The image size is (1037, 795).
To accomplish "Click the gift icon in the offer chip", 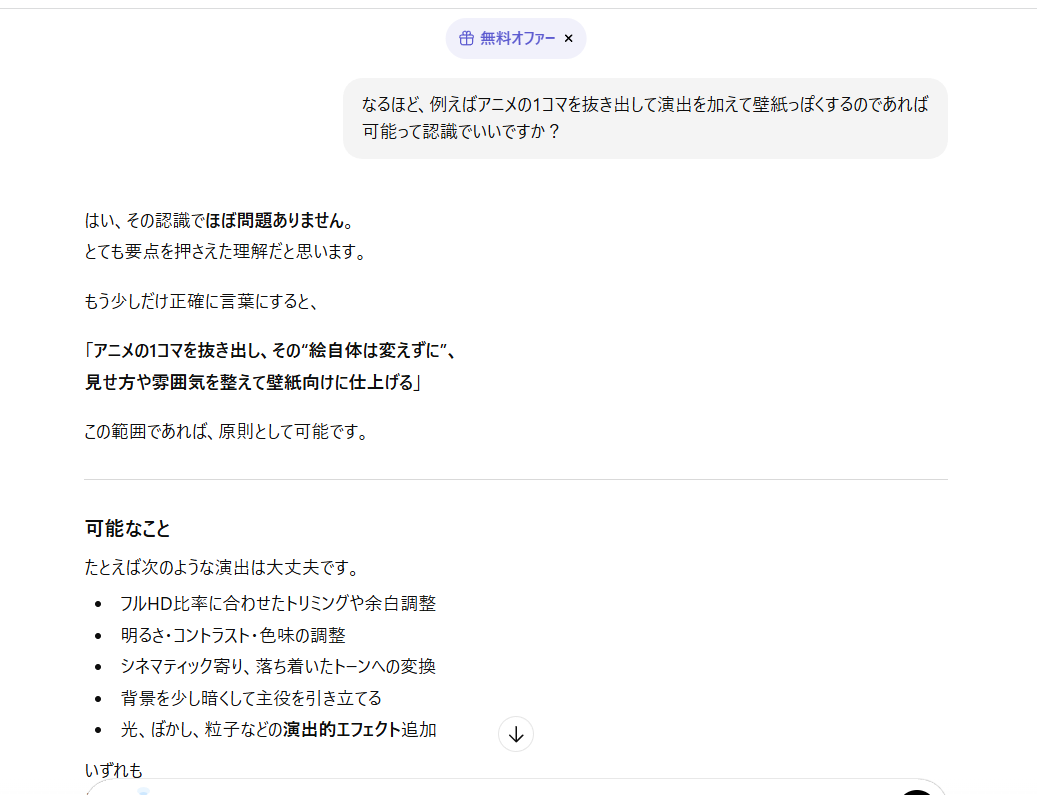I will coord(466,39).
